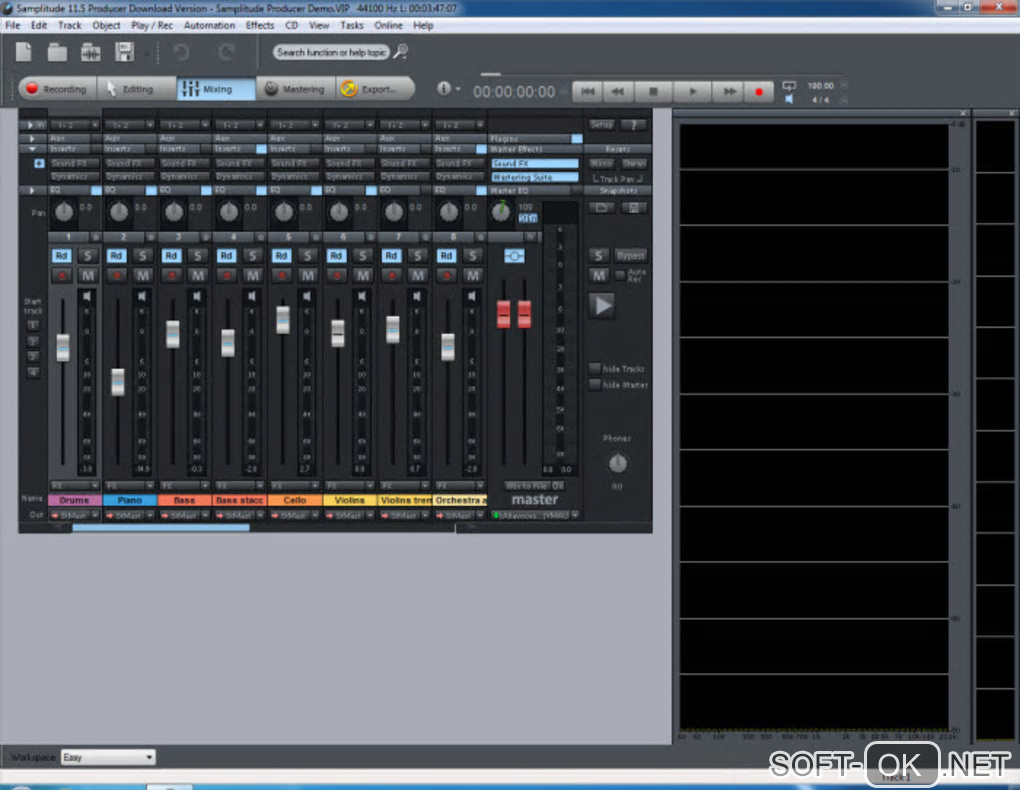
Task: Jump to project start with the skip-back transport button
Action: (587, 92)
